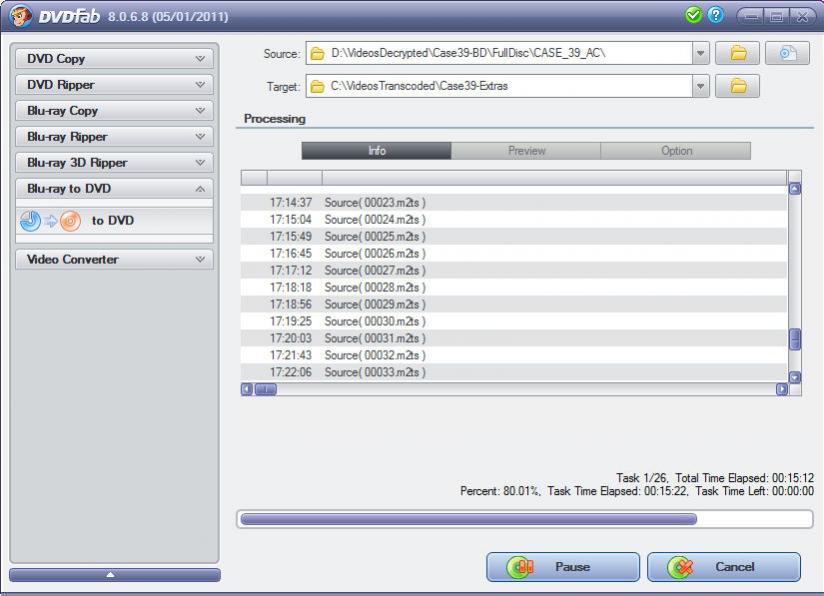This screenshot has width=824, height=596.
Task: Close the DVDFab window
Action: tap(802, 17)
